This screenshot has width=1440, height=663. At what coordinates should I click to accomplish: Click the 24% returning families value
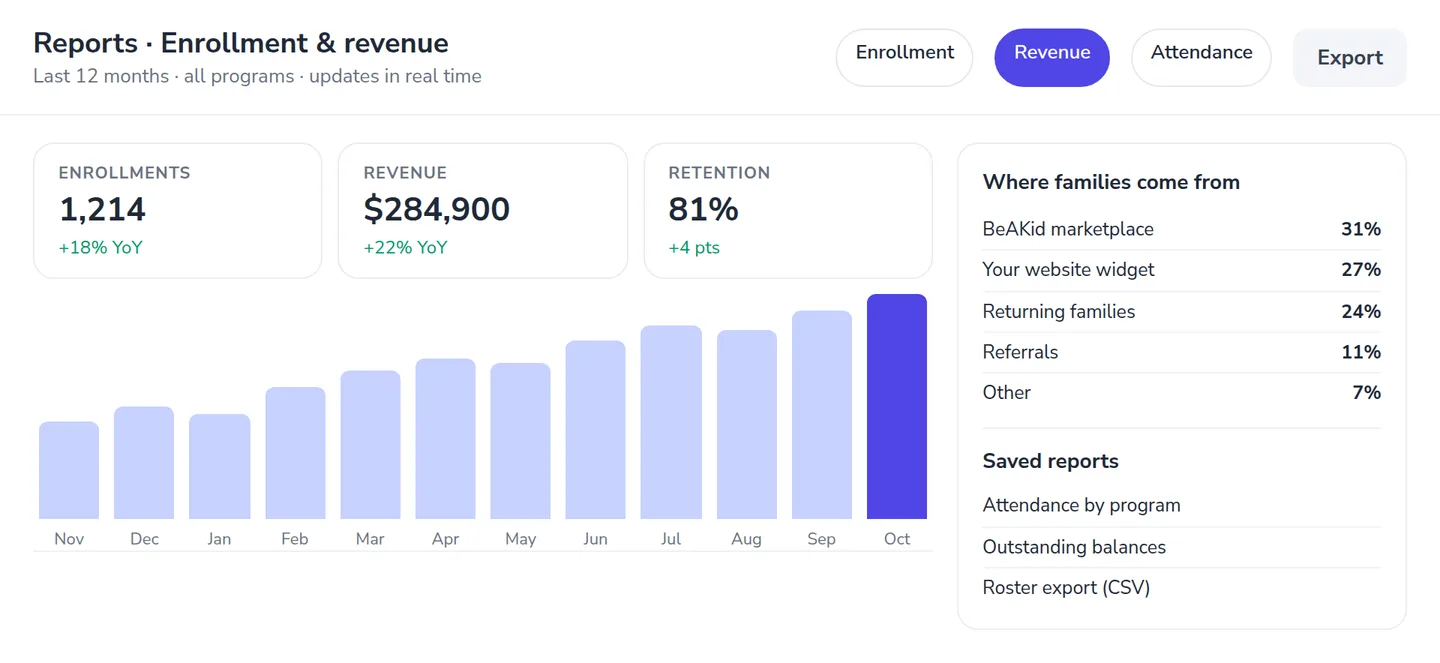(x=1361, y=312)
